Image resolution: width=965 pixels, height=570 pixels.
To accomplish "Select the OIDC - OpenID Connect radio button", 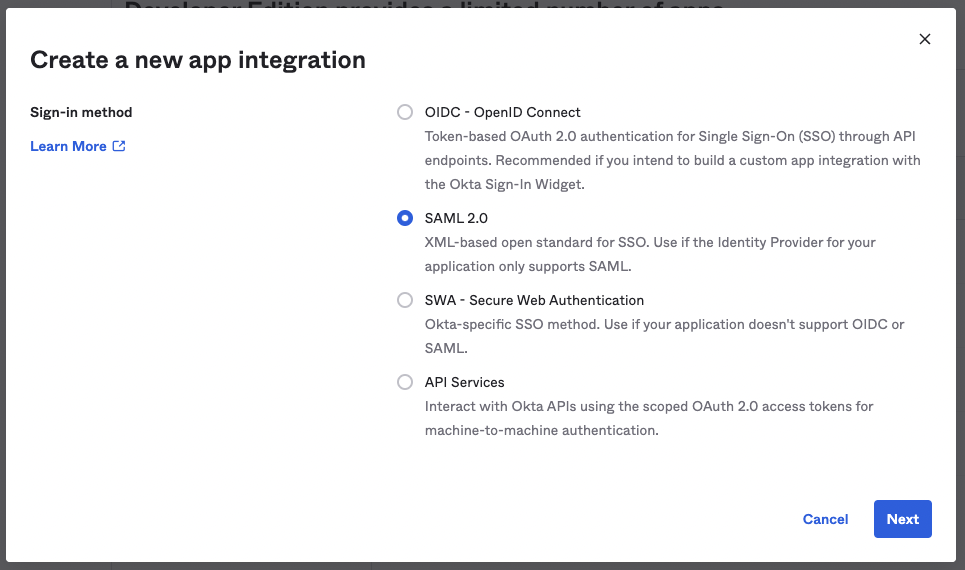I will coord(405,112).
